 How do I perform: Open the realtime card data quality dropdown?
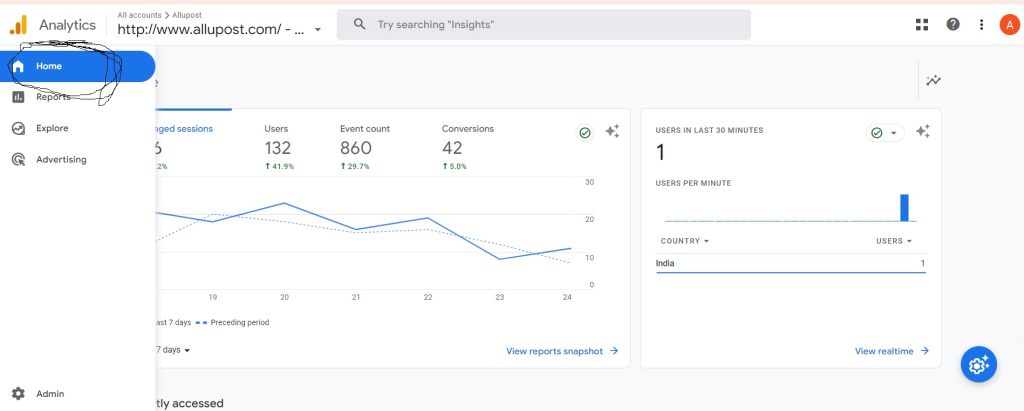(x=885, y=133)
